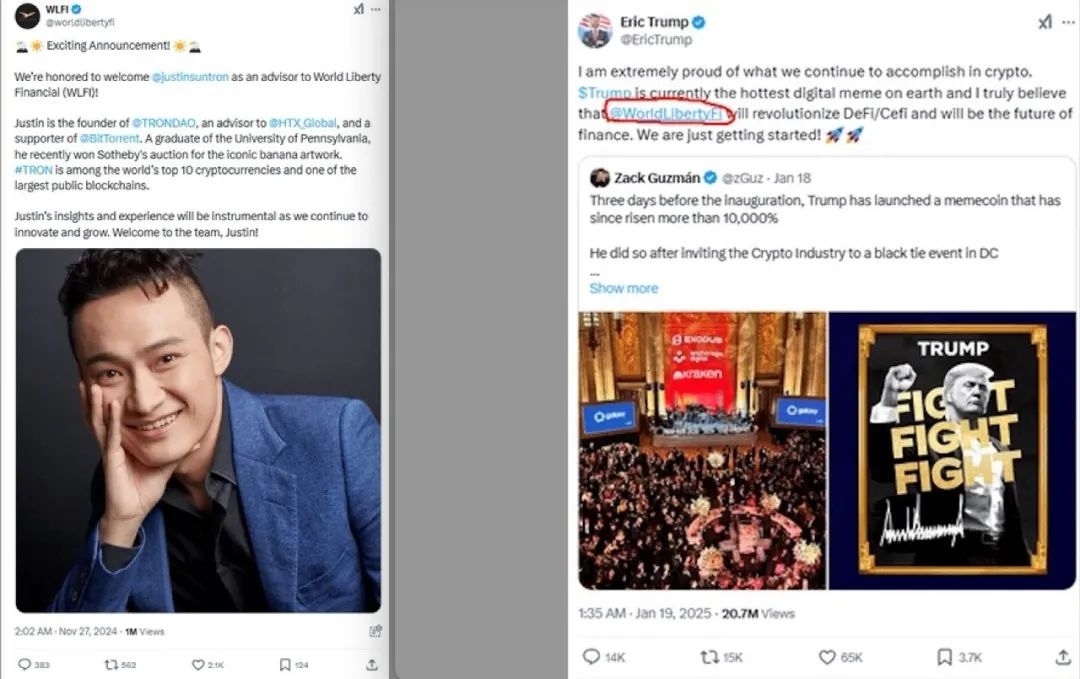
Task: Open the @justinsuntron mention link
Action: pyautogui.click(x=192, y=77)
